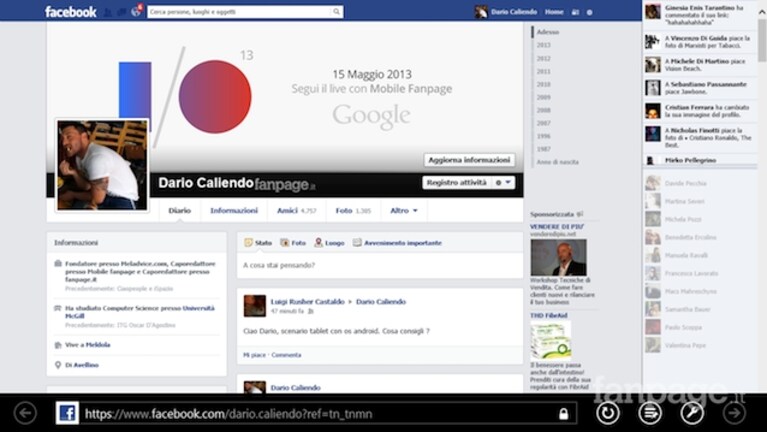The width and height of the screenshot is (767, 432).
Task: Select the Foto option in the composer
Action: pyautogui.click(x=293, y=243)
